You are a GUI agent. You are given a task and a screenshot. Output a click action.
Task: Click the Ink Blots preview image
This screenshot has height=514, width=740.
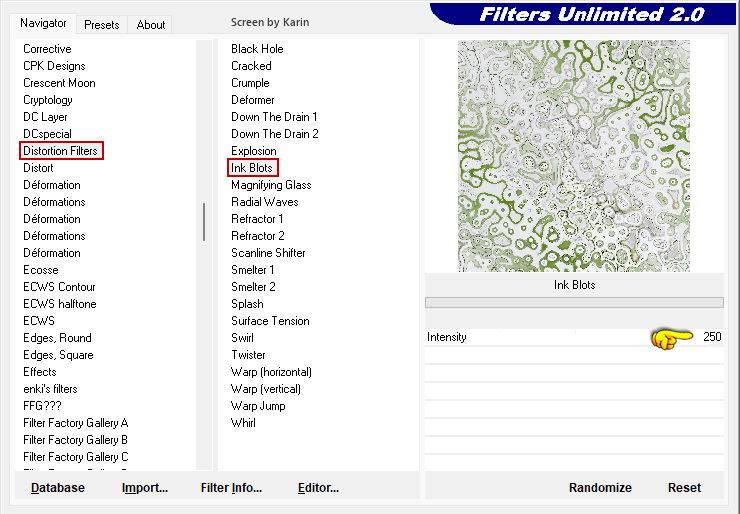pyautogui.click(x=573, y=156)
